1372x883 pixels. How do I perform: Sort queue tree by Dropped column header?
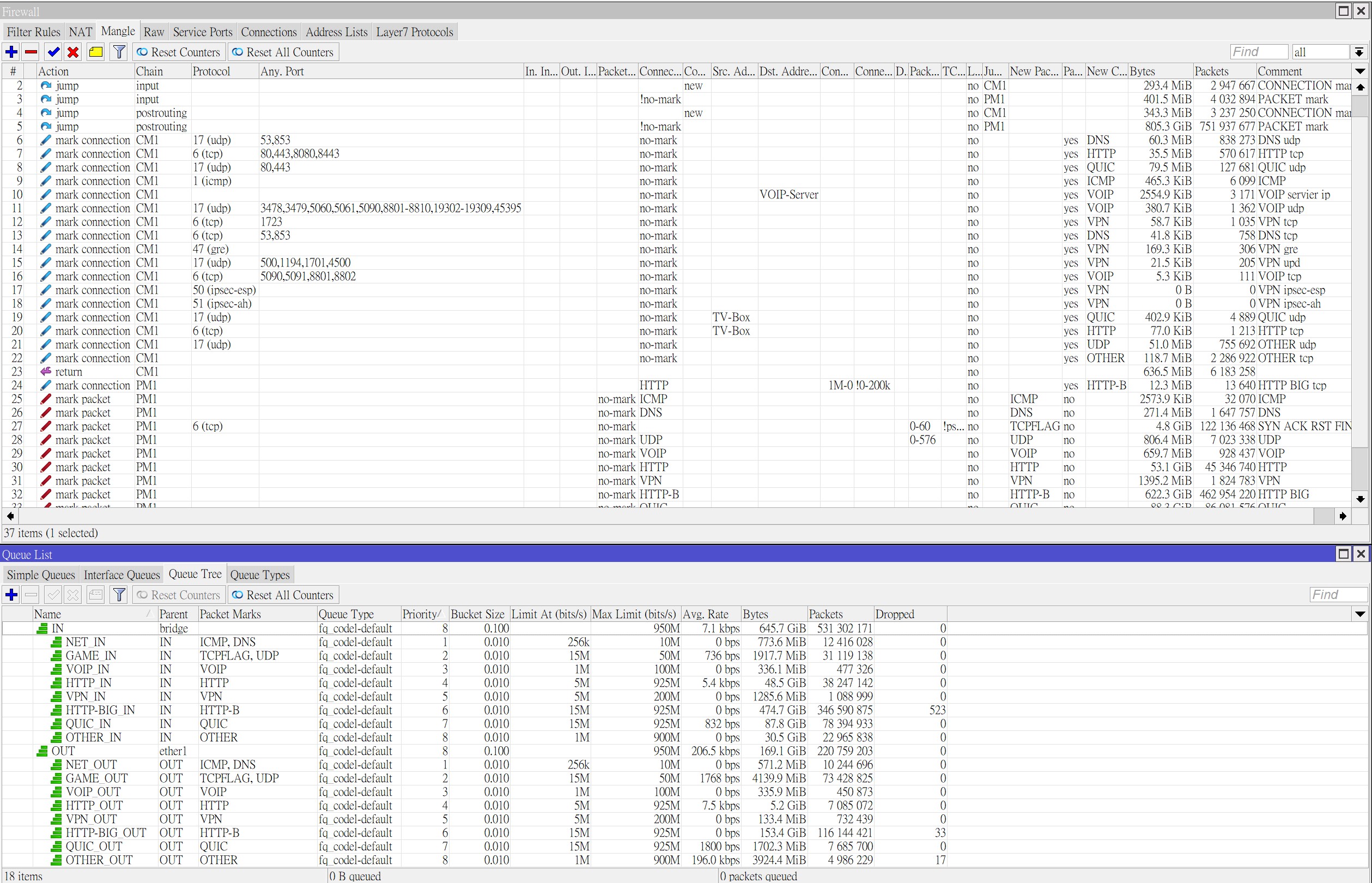910,614
